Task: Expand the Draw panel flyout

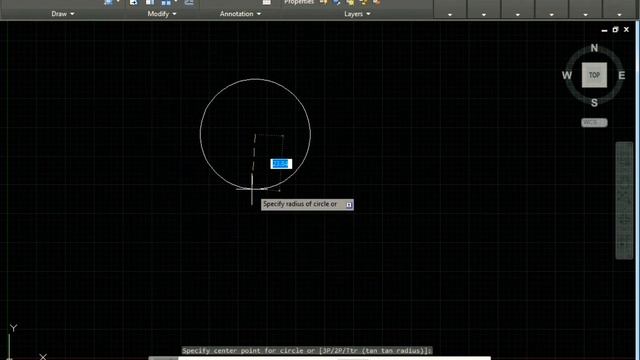Action: pyautogui.click(x=63, y=14)
